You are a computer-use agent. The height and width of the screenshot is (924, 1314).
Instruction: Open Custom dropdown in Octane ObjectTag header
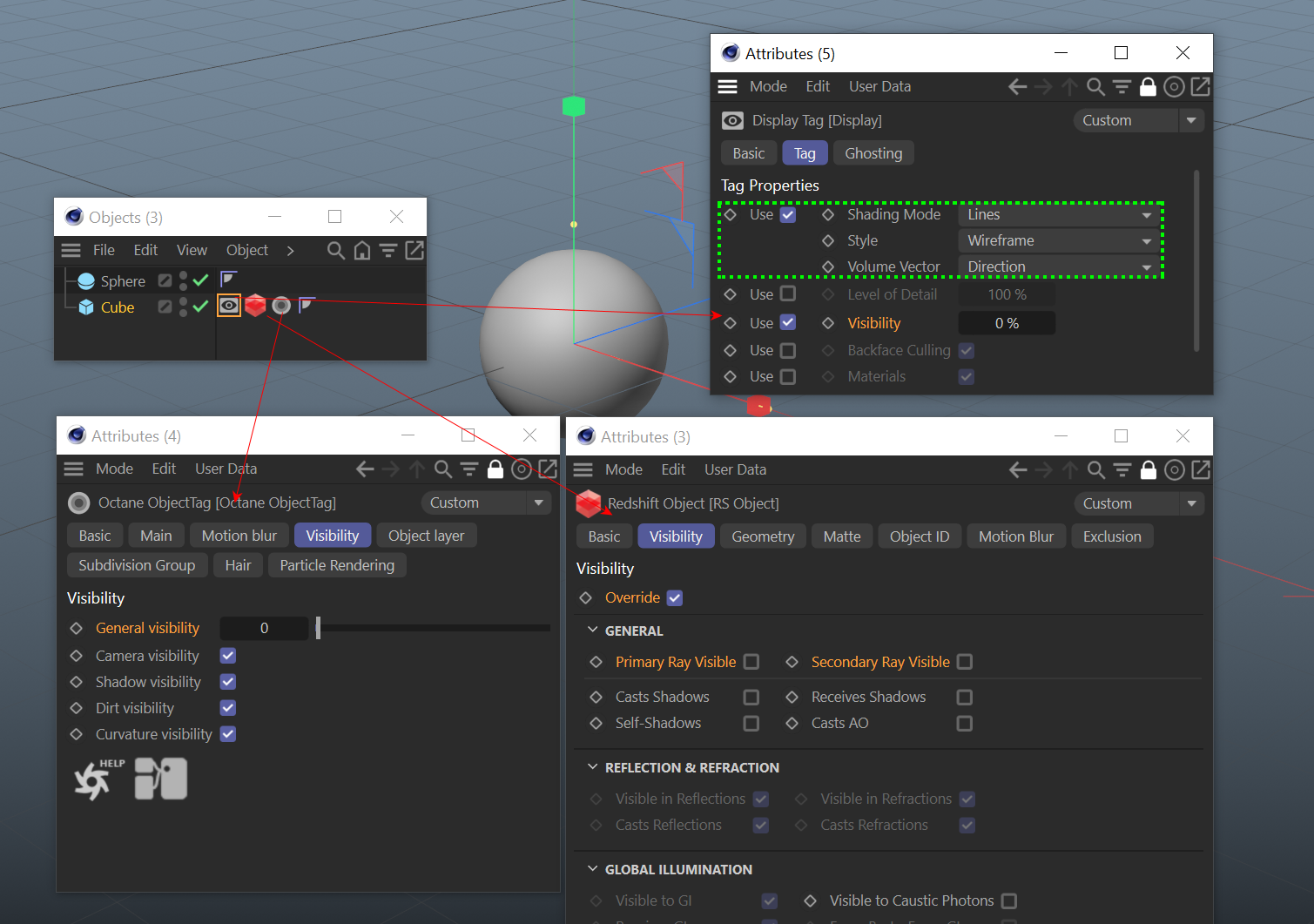click(486, 502)
